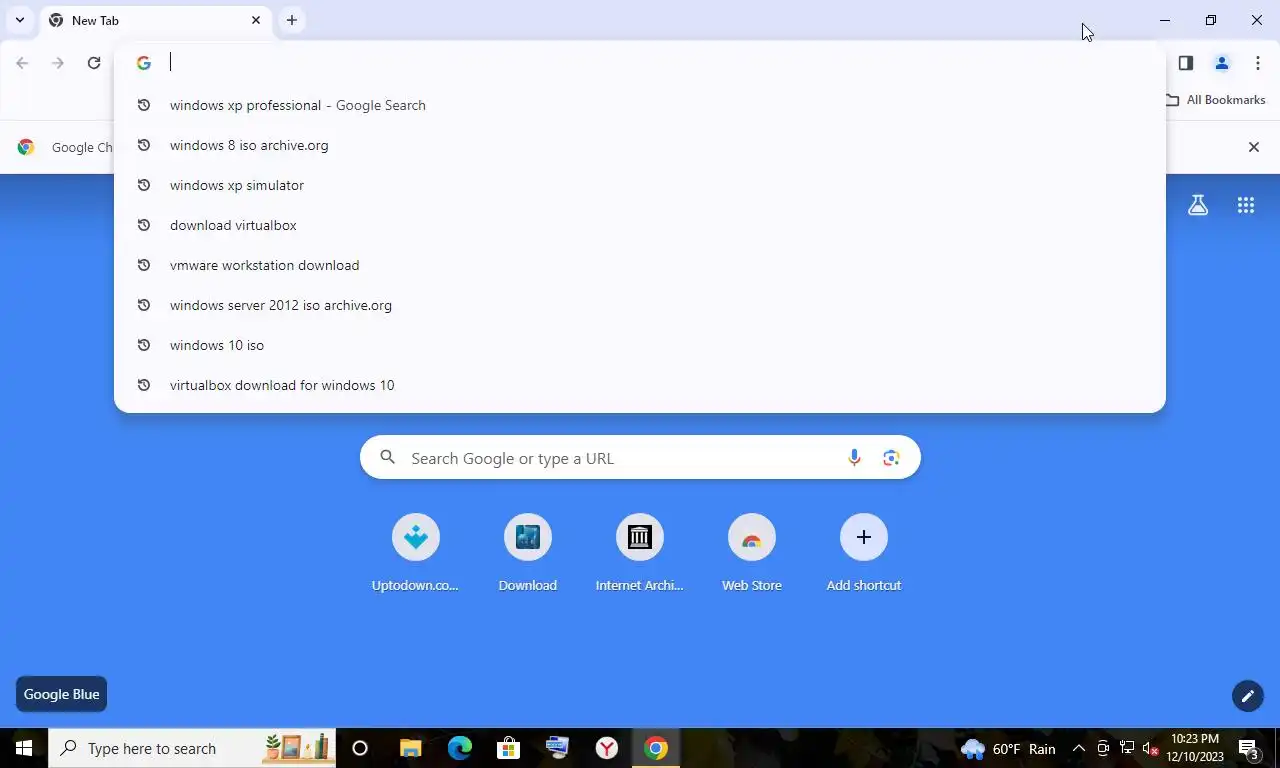This screenshot has height=768, width=1280.
Task: Click the Google Blue theme label
Action: (61, 694)
